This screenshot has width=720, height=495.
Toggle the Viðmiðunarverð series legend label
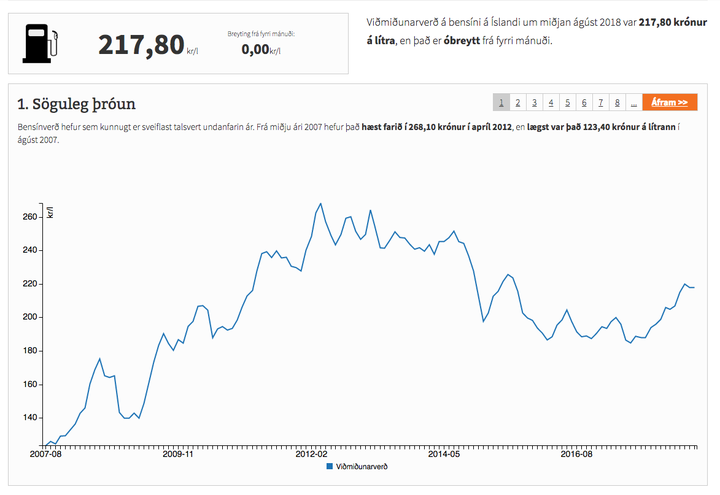point(361,467)
